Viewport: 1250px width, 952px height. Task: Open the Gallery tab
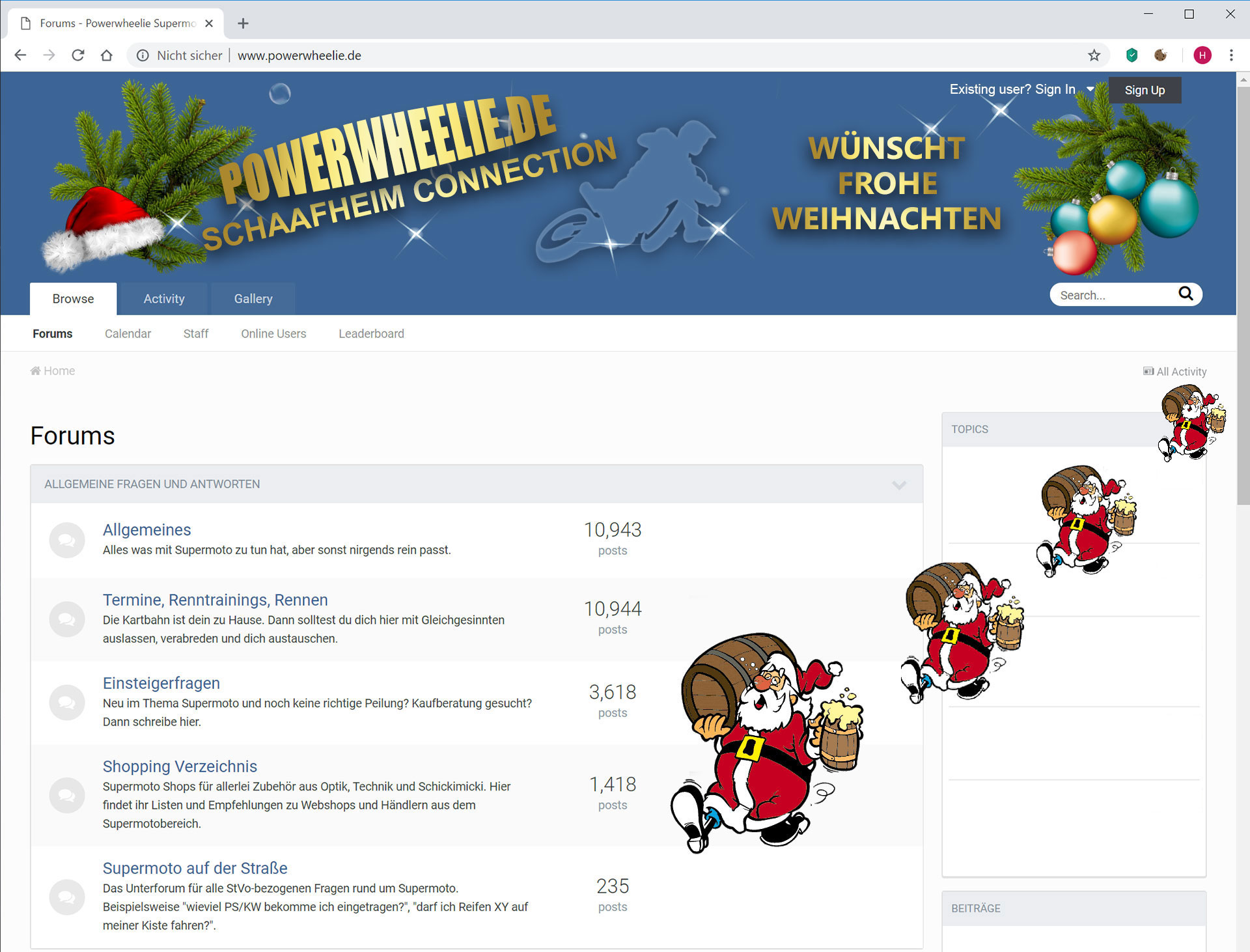pyautogui.click(x=253, y=298)
